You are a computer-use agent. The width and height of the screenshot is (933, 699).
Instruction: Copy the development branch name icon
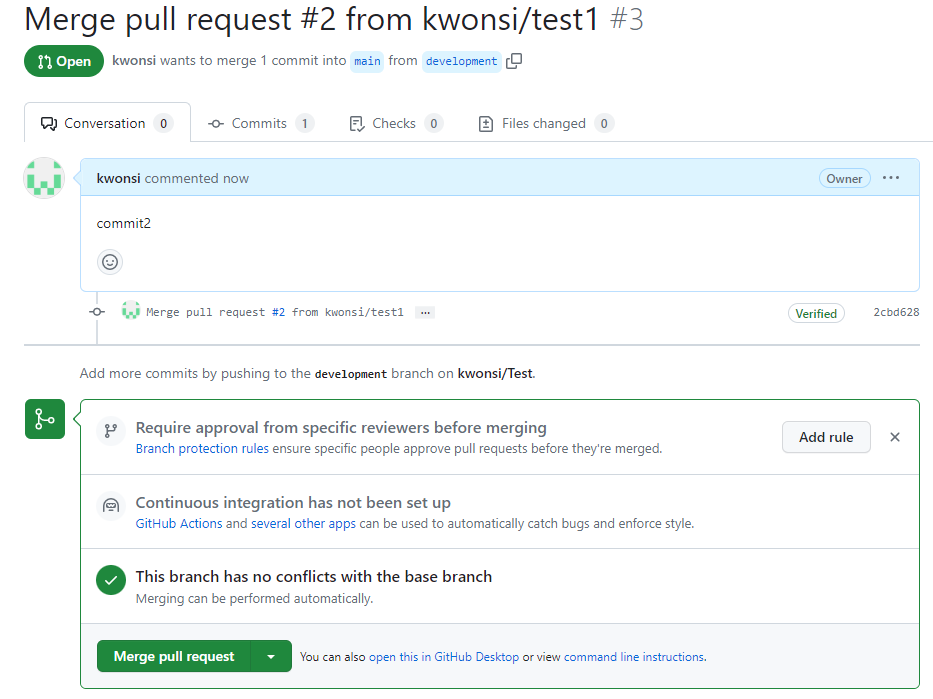514,61
